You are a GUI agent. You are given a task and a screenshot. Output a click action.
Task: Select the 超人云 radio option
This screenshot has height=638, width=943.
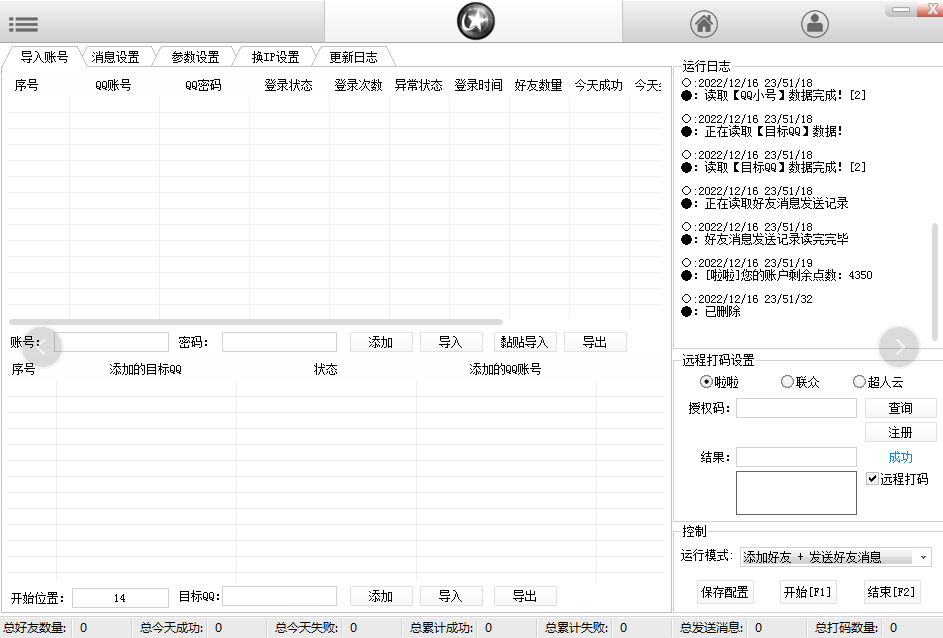878,382
